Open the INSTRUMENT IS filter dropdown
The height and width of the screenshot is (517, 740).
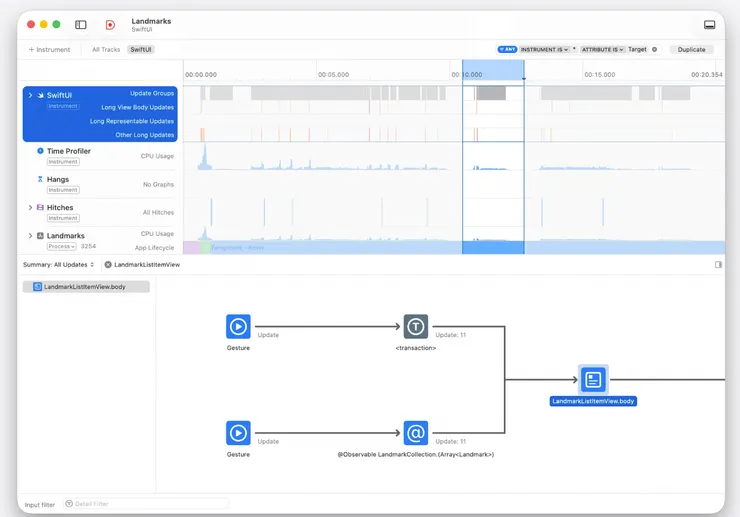click(x=544, y=50)
